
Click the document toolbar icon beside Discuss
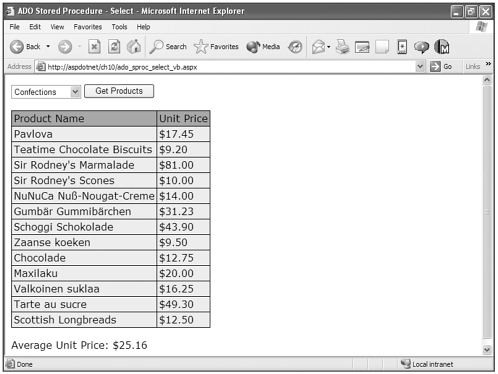coord(402,47)
